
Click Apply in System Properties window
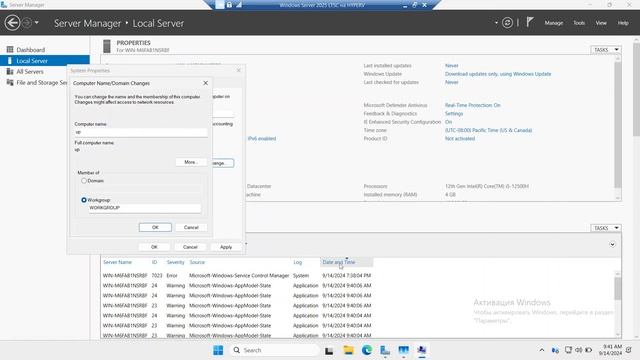click(x=226, y=247)
